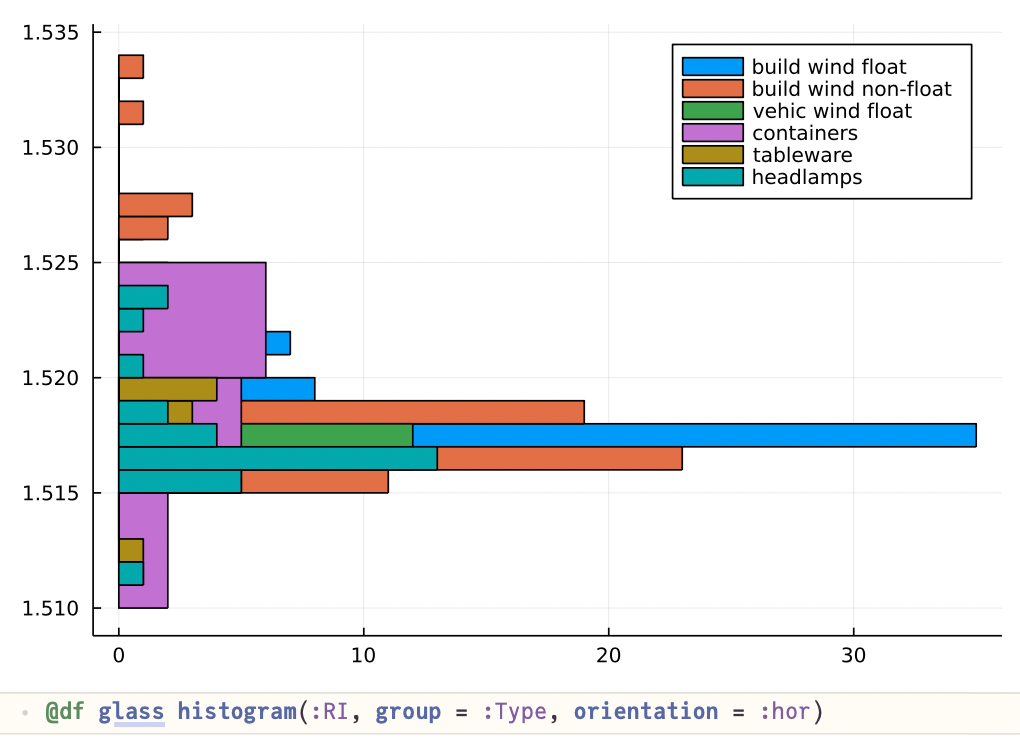Screen dimensions: 1020x742
Task: Click the ':RI' symbol in the code
Action: [x=330, y=711]
